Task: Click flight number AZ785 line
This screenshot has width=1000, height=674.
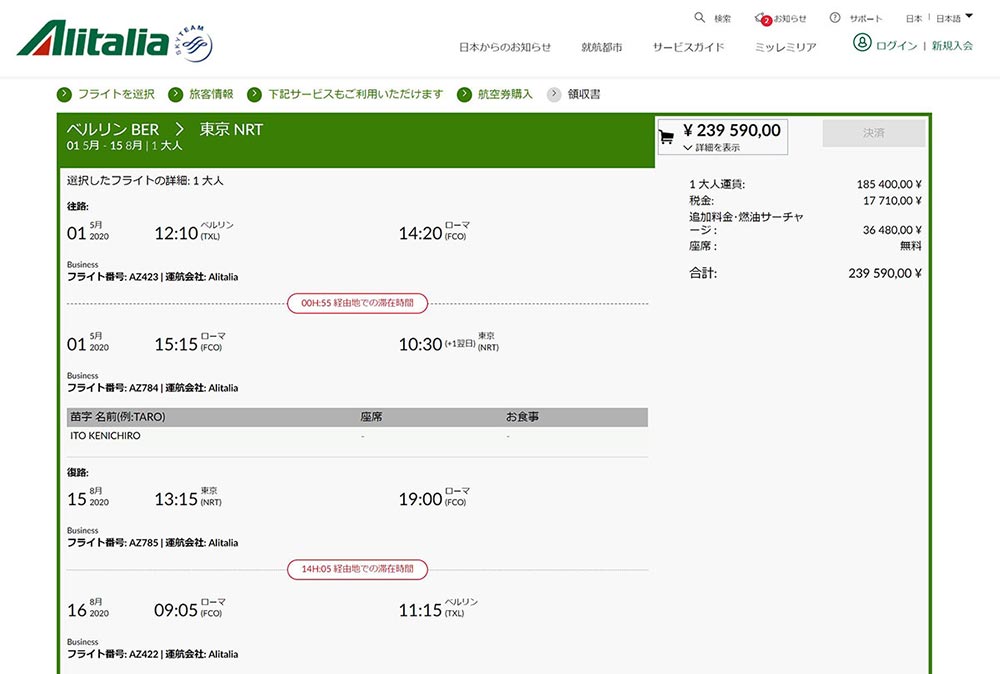Action: click(x=152, y=543)
